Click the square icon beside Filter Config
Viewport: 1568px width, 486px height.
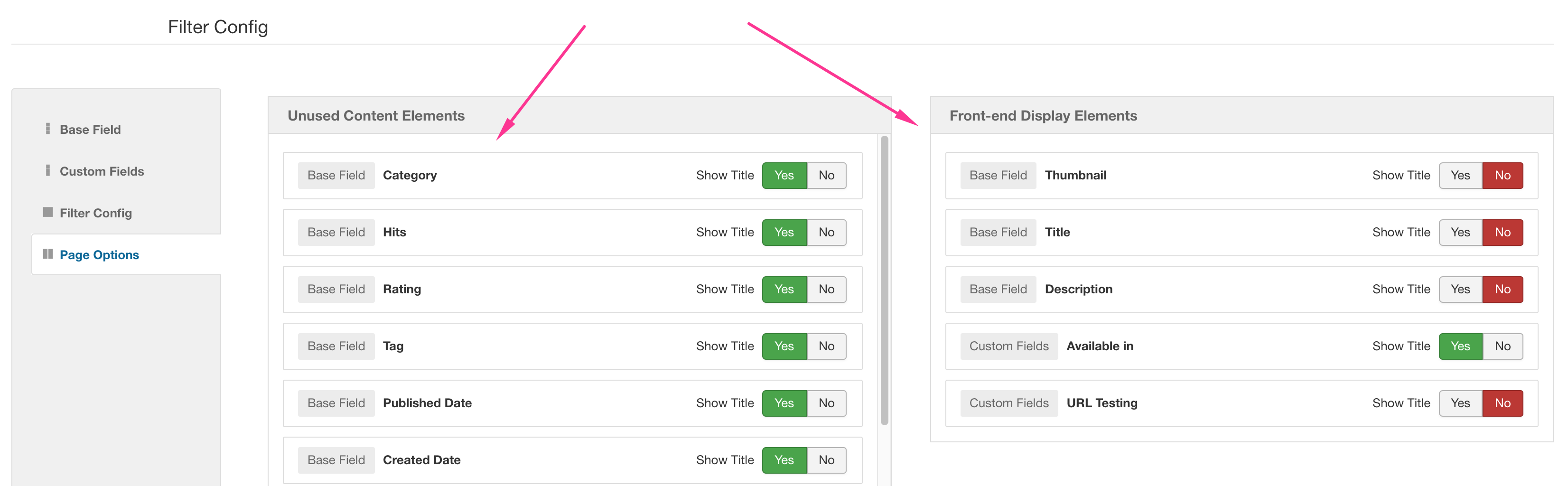click(48, 212)
